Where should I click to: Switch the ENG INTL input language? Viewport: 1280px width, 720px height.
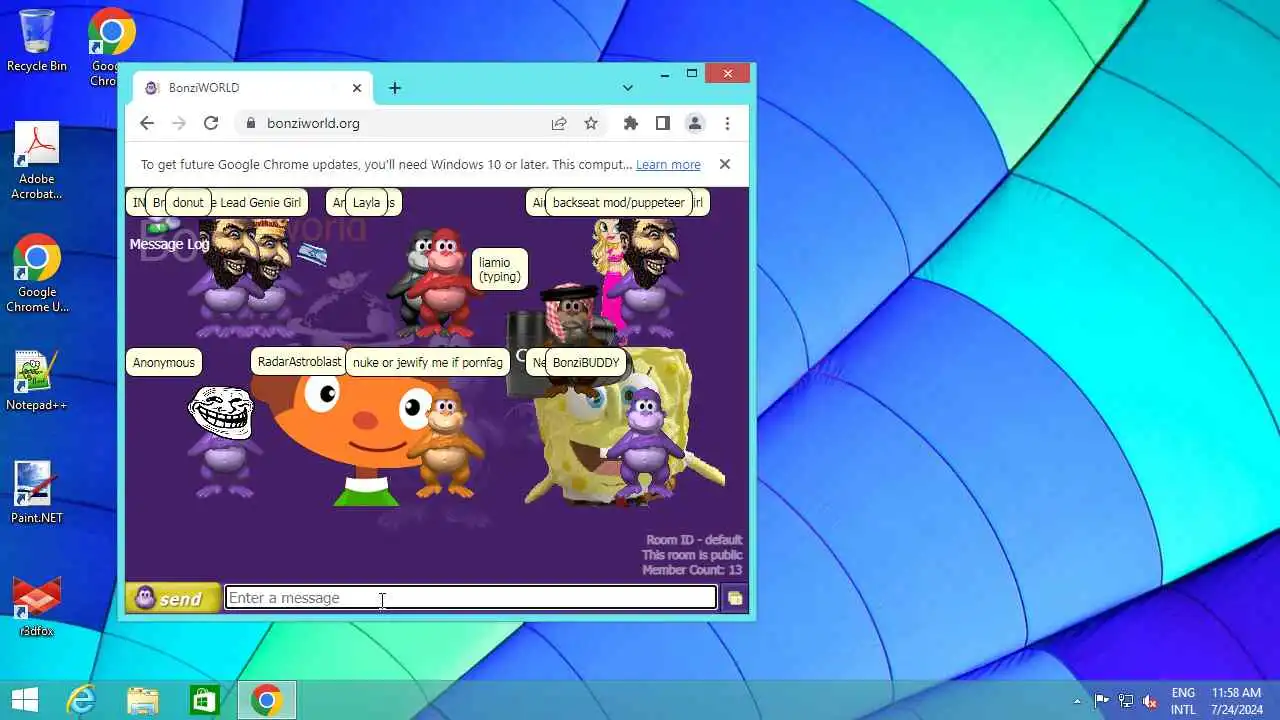1183,701
